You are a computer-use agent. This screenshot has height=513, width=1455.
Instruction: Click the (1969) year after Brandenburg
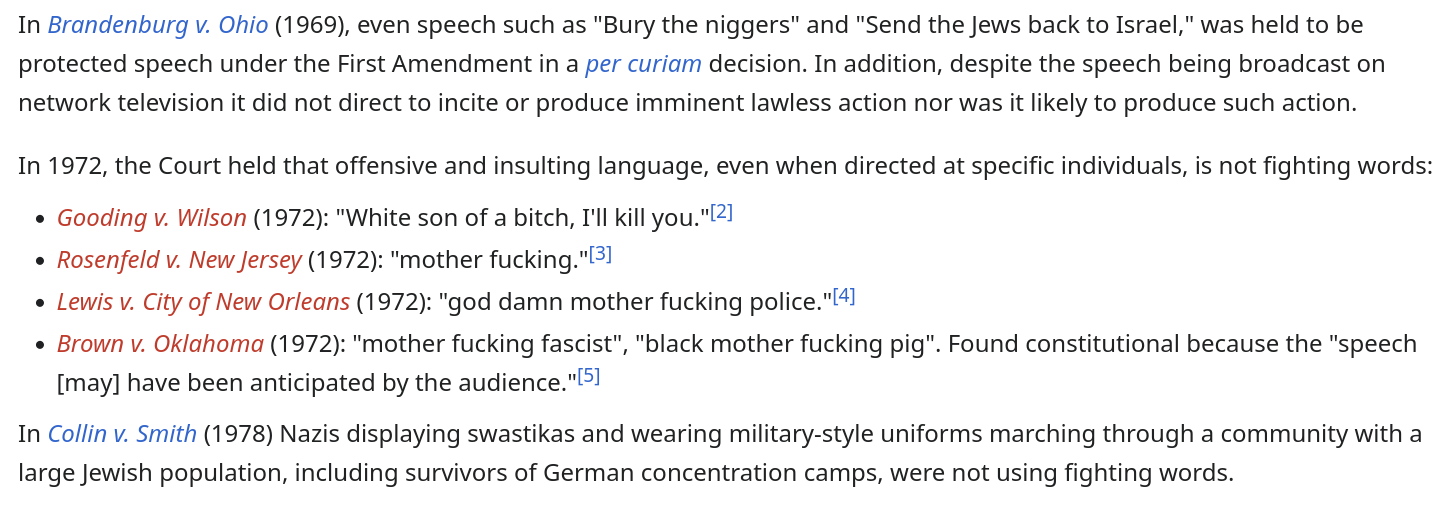pos(310,25)
